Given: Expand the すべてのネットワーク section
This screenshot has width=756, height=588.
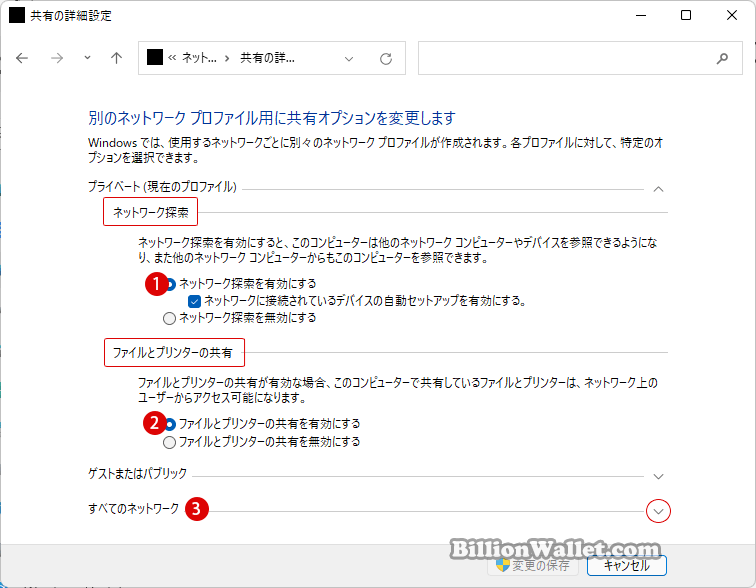Looking at the screenshot, I should point(658,511).
